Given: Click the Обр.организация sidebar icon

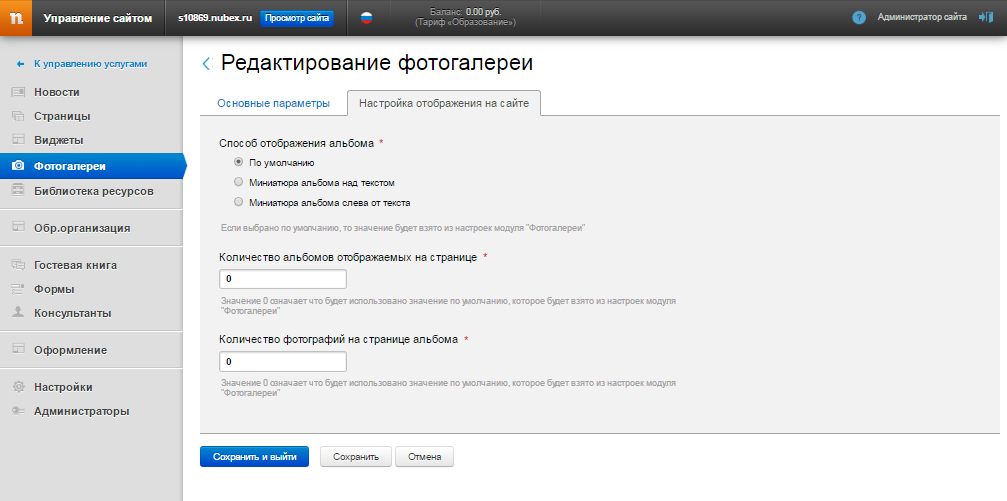Looking at the screenshot, I should click(x=18, y=227).
